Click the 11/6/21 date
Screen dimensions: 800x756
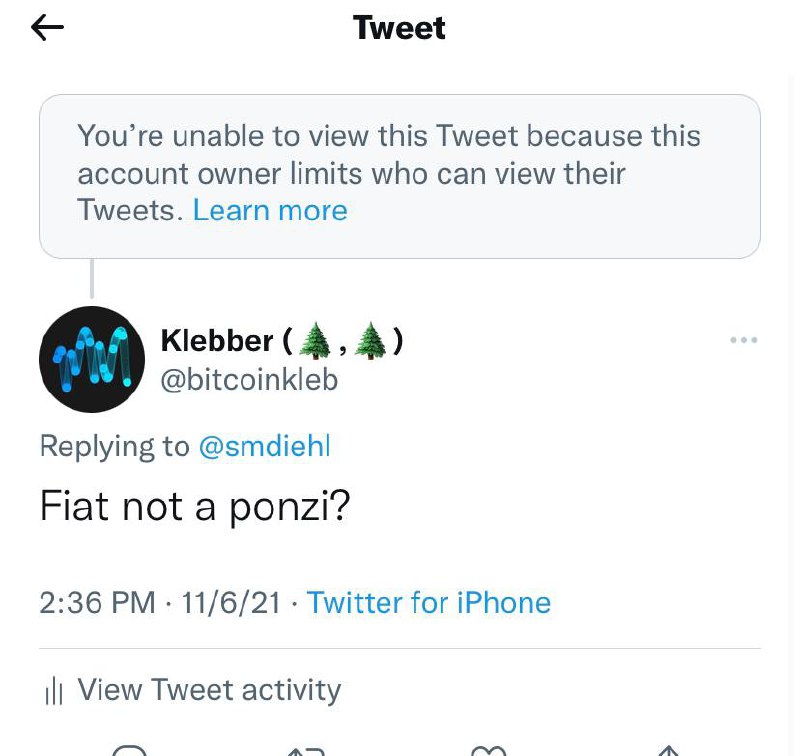coord(231,602)
